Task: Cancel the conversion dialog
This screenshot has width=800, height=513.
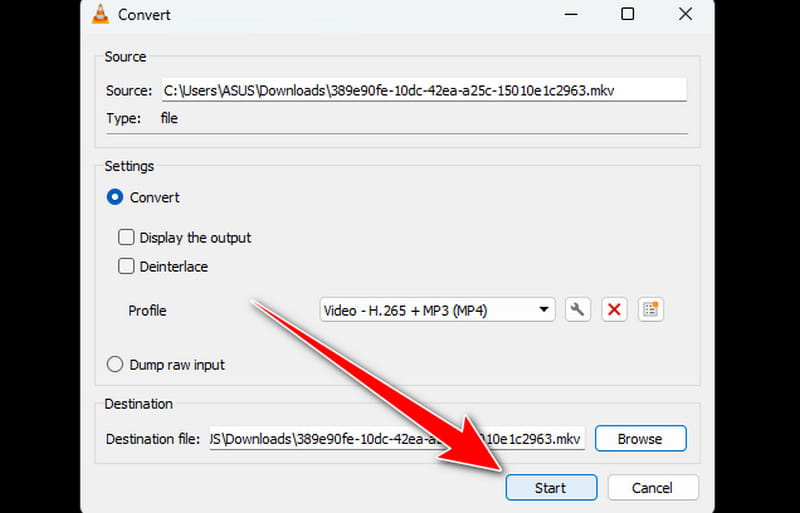Action: click(652, 488)
